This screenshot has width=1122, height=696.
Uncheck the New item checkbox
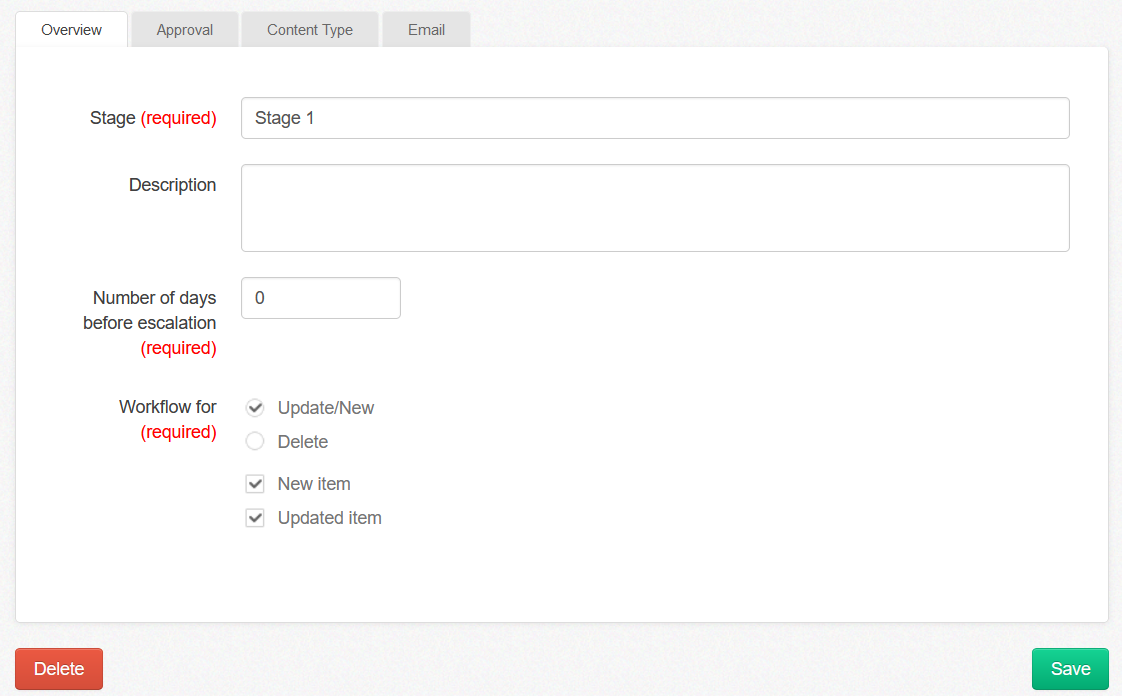[x=254, y=483]
